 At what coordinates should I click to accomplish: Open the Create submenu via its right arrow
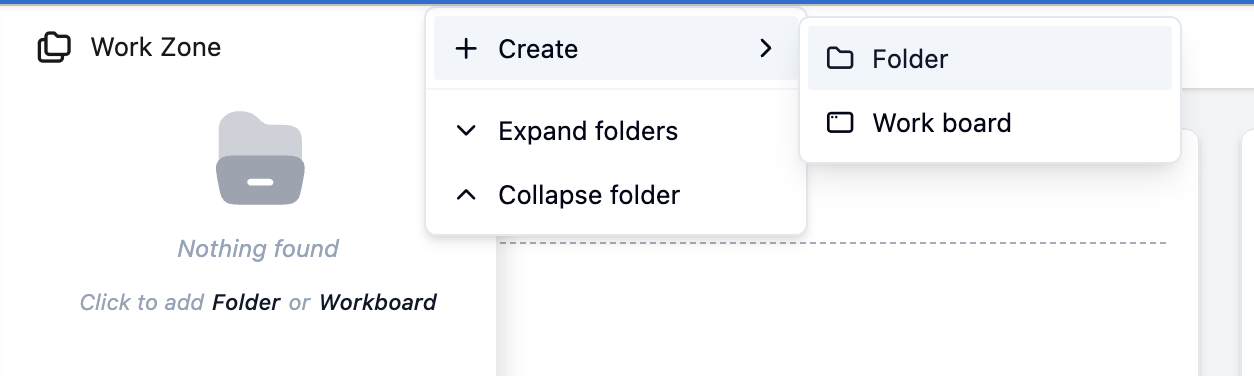click(x=766, y=48)
